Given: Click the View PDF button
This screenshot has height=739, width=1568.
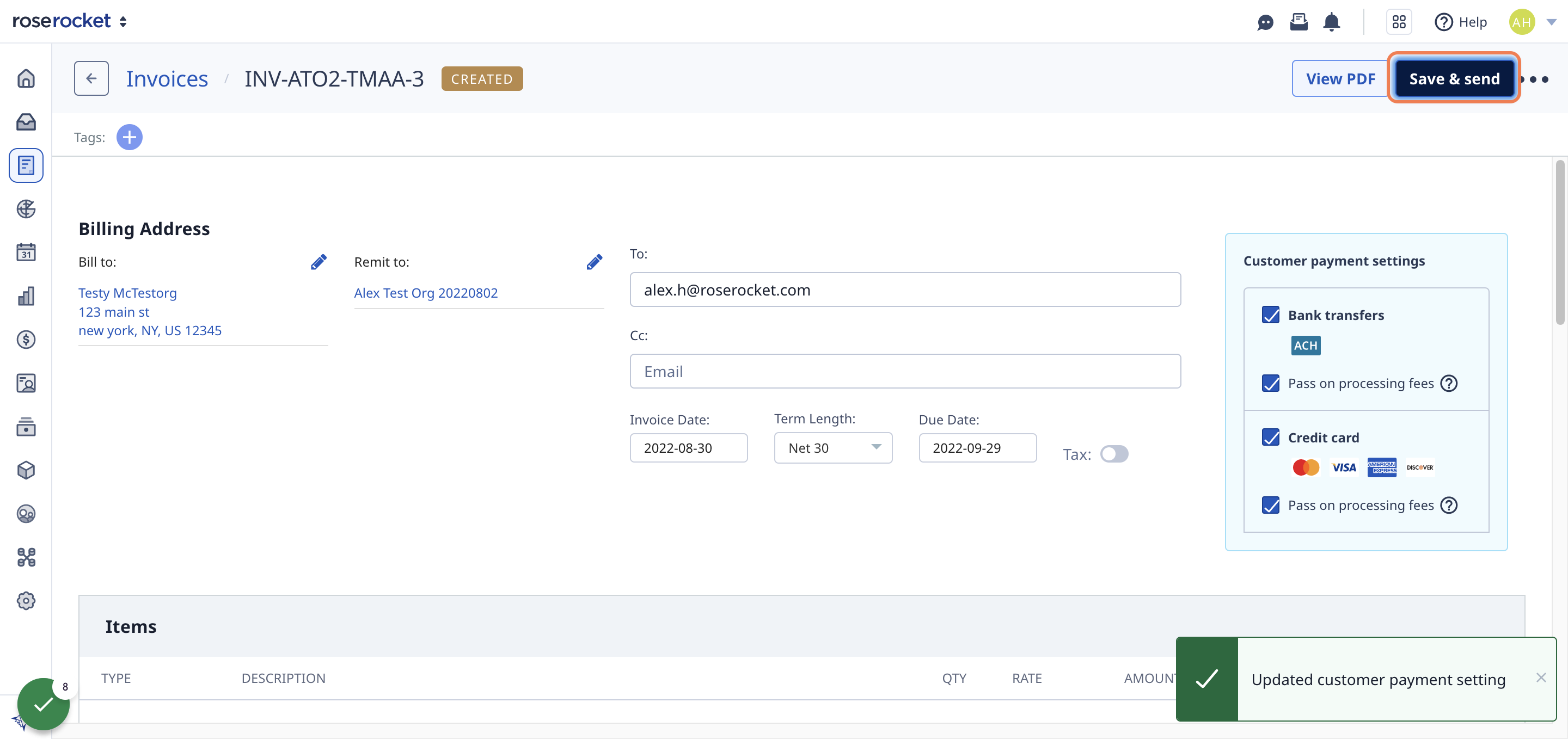Looking at the screenshot, I should (1340, 78).
